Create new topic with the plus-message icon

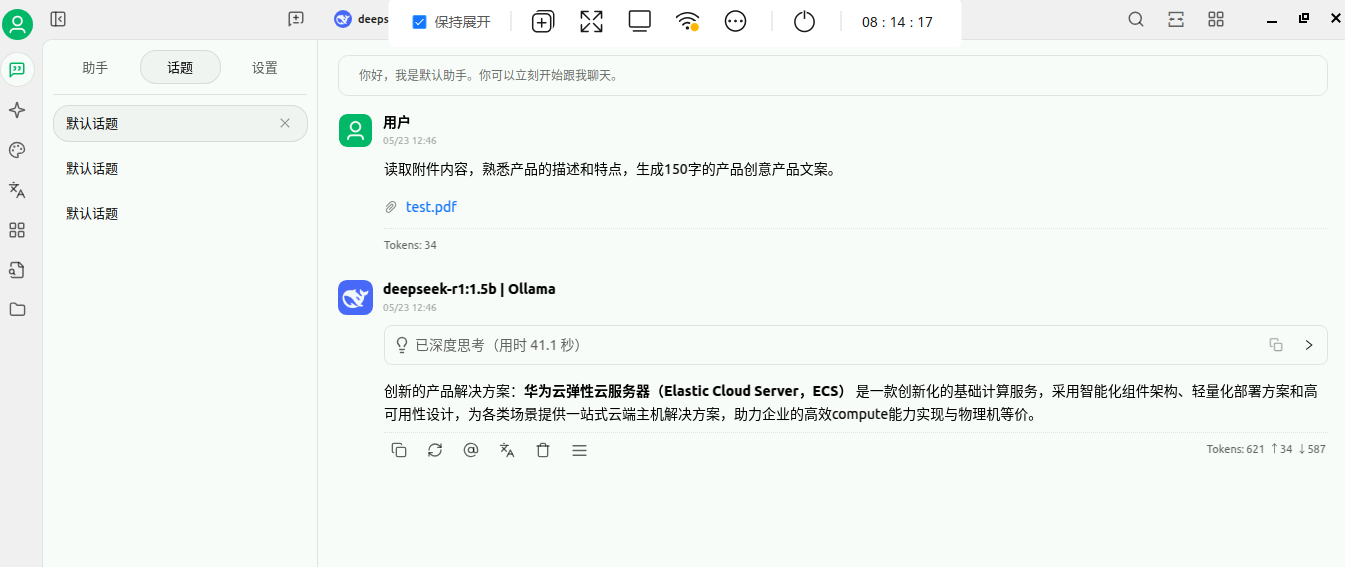296,19
